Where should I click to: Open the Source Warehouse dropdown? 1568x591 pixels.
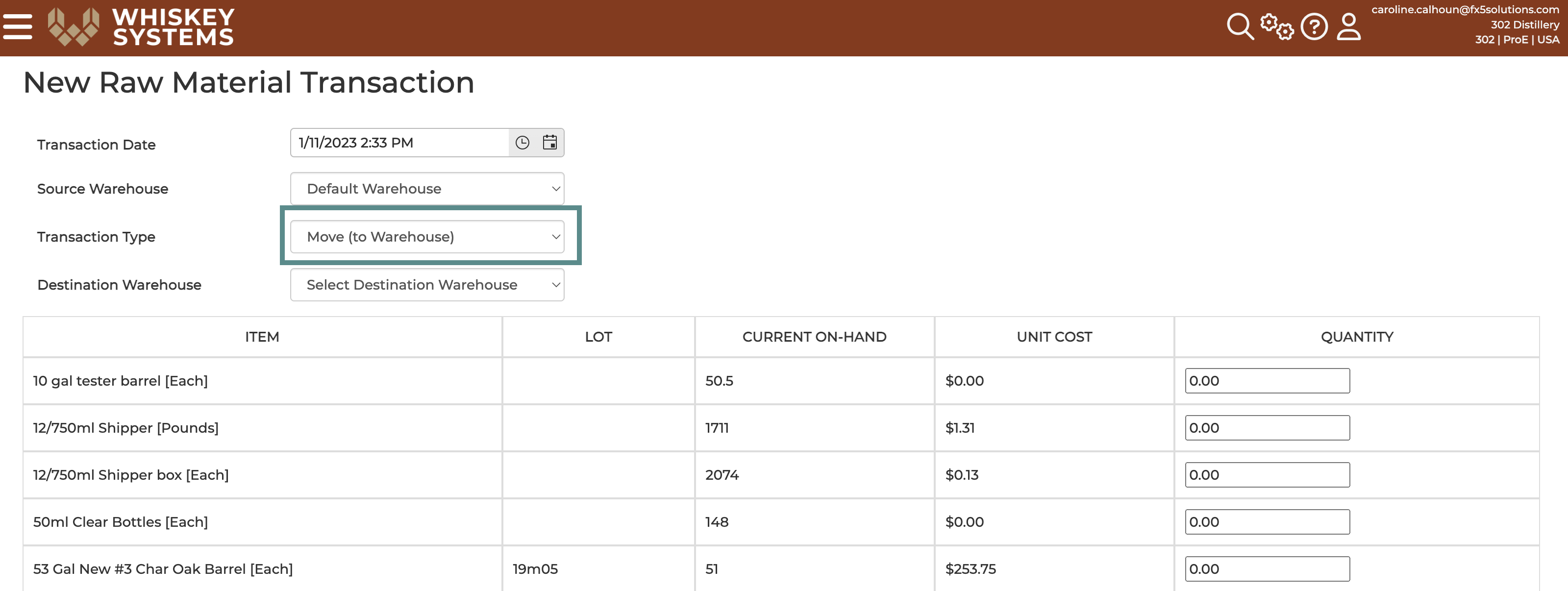[x=427, y=189]
